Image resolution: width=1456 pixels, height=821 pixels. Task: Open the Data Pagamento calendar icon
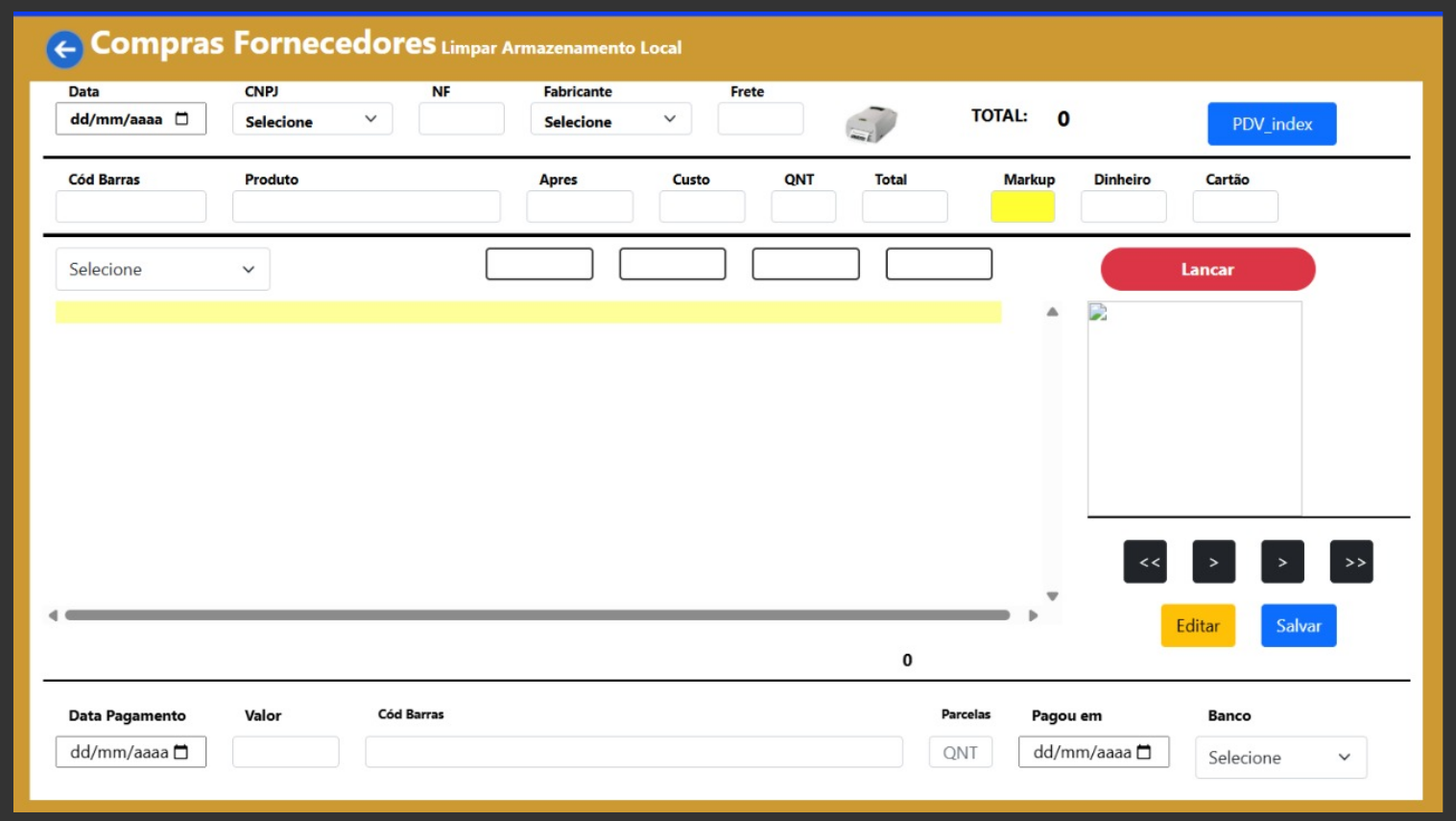(x=181, y=752)
